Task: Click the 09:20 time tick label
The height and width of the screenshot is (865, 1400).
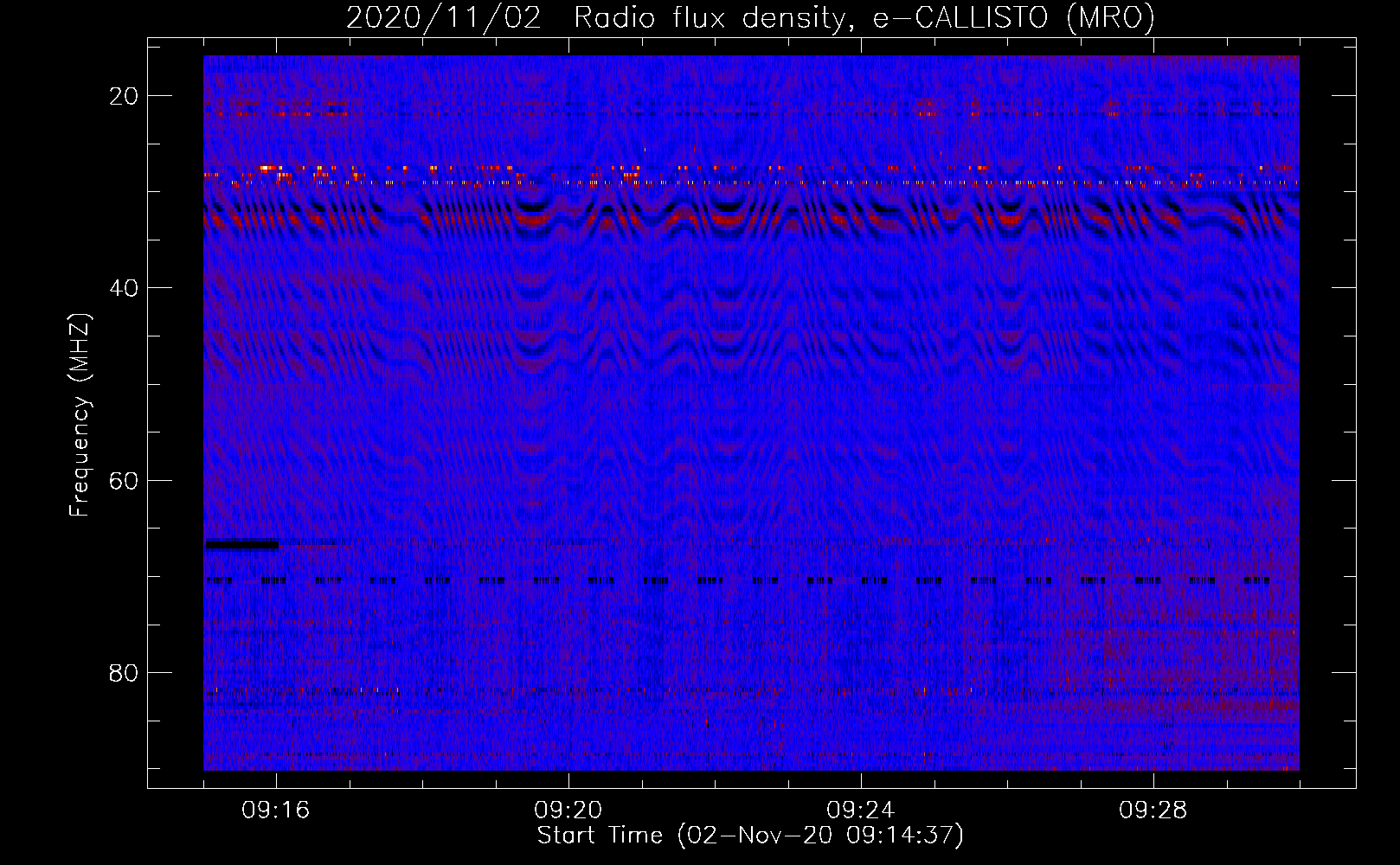Action: tap(568, 811)
